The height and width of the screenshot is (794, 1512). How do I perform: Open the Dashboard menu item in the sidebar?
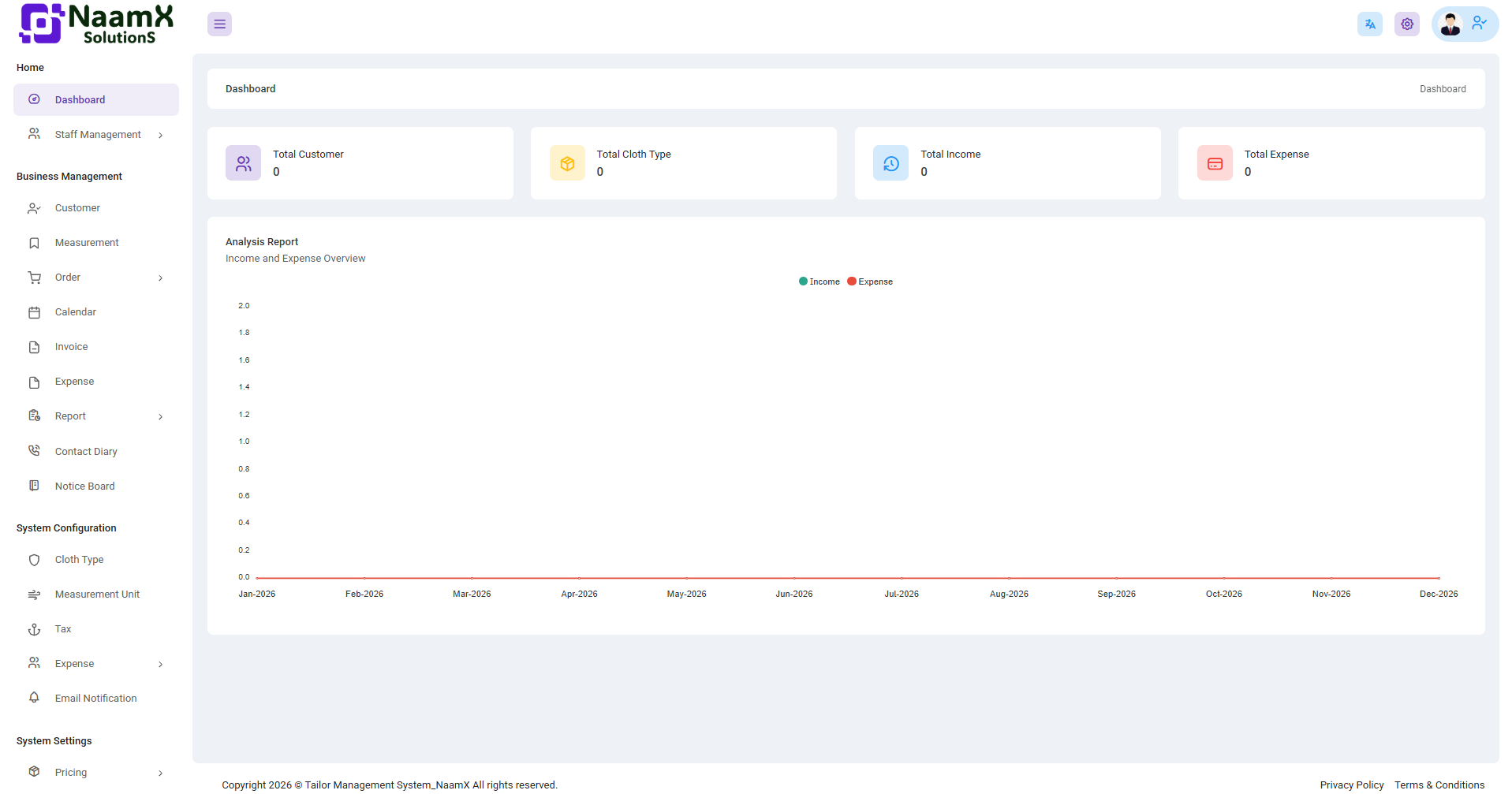point(96,100)
